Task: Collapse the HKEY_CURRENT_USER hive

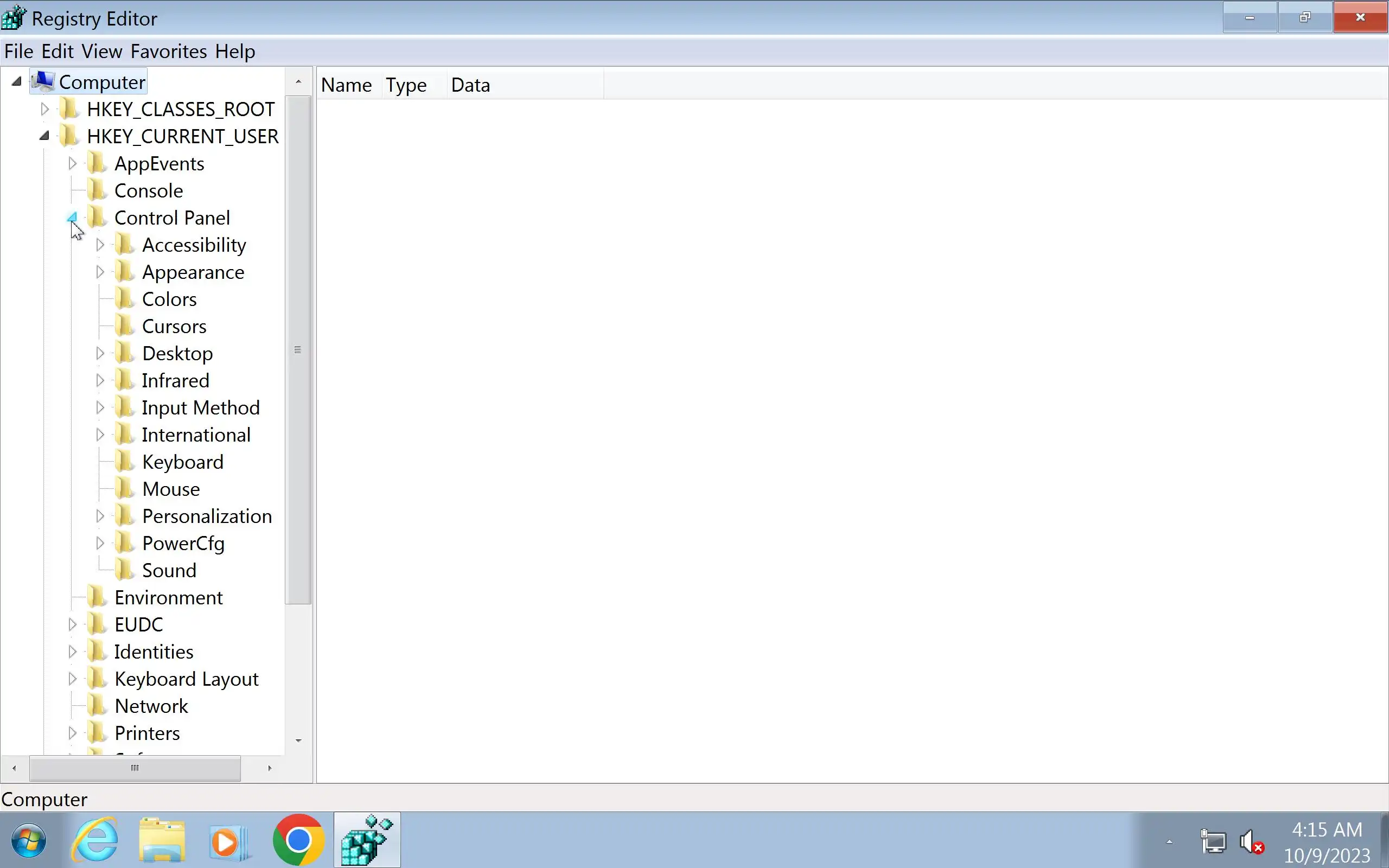Action: [x=45, y=136]
